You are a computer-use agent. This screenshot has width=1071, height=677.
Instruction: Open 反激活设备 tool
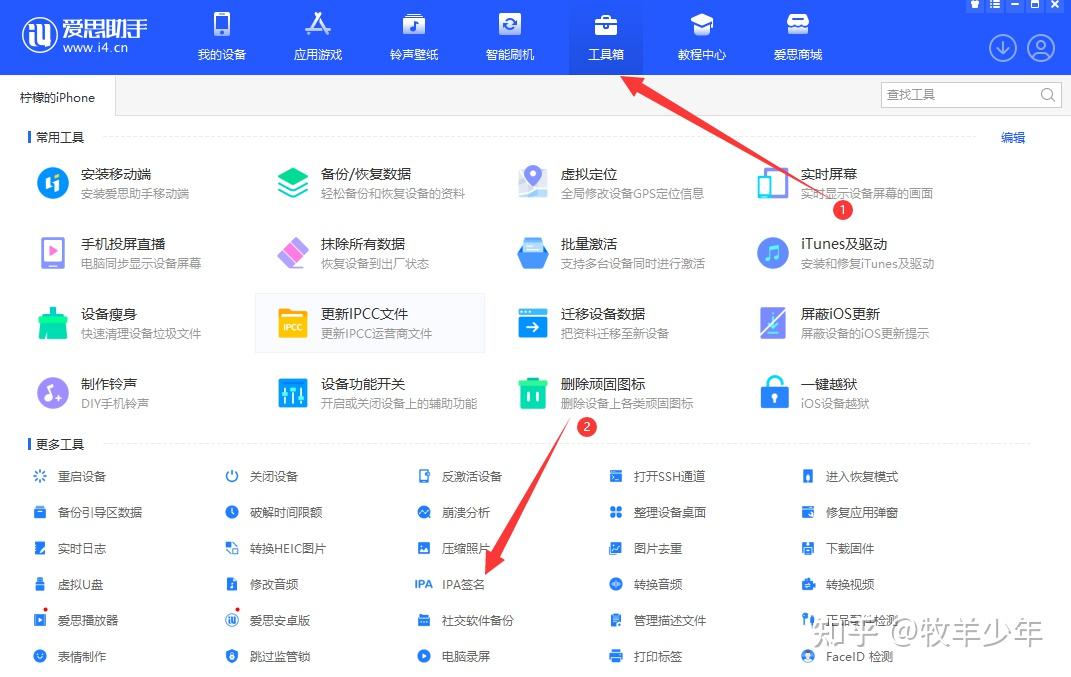460,477
